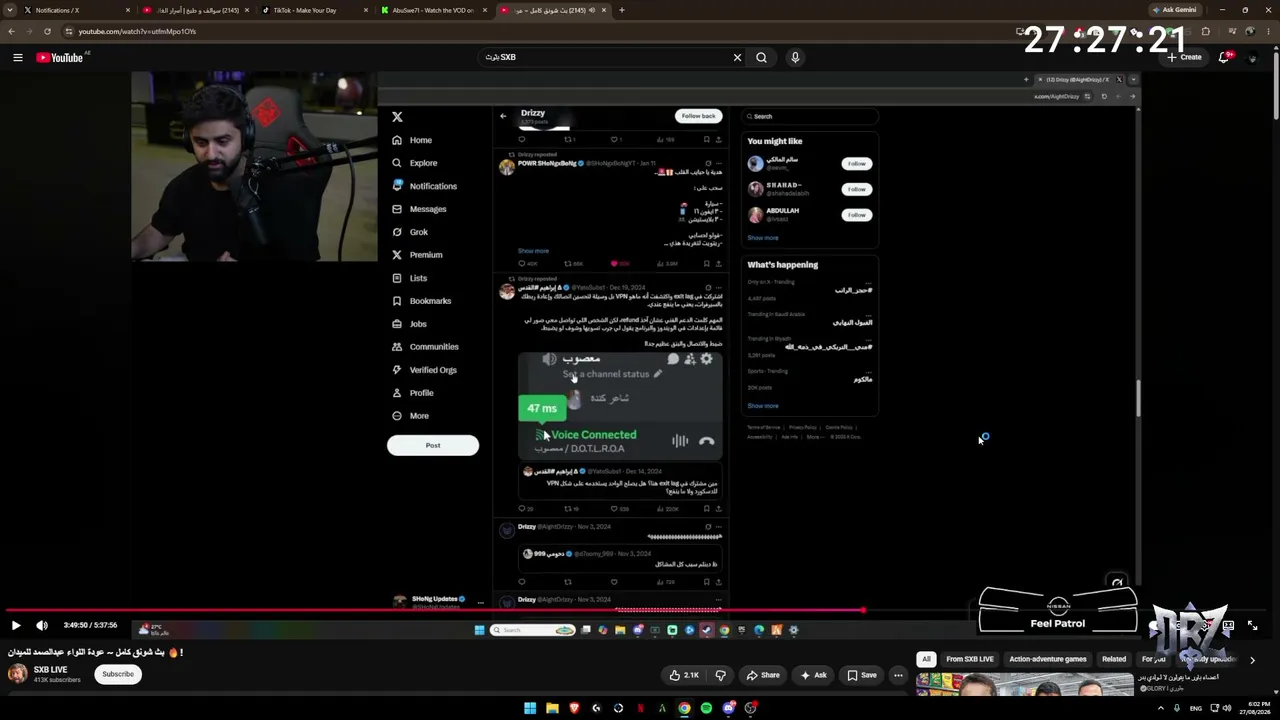Image resolution: width=1280 pixels, height=720 pixels.
Task: Go back with the arrow beside Drizzy
Action: click(x=503, y=116)
